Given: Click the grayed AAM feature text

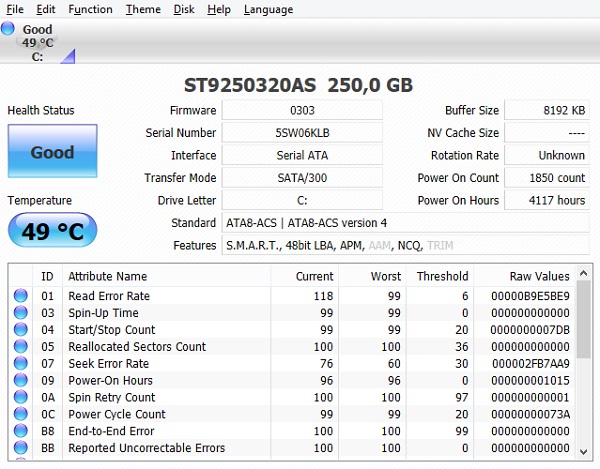Looking at the screenshot, I should pos(380,245).
